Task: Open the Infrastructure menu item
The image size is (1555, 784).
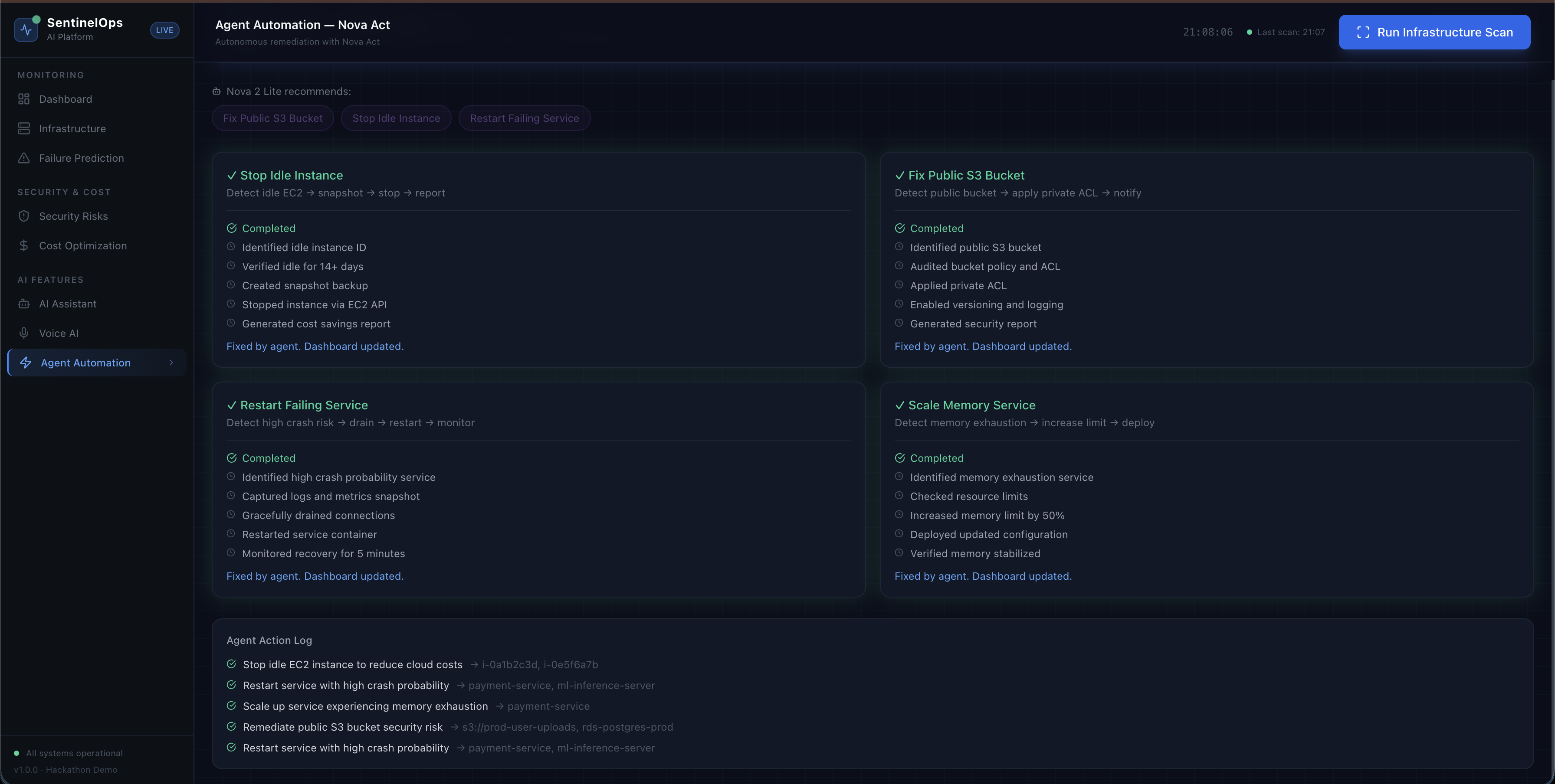Action: [72, 128]
